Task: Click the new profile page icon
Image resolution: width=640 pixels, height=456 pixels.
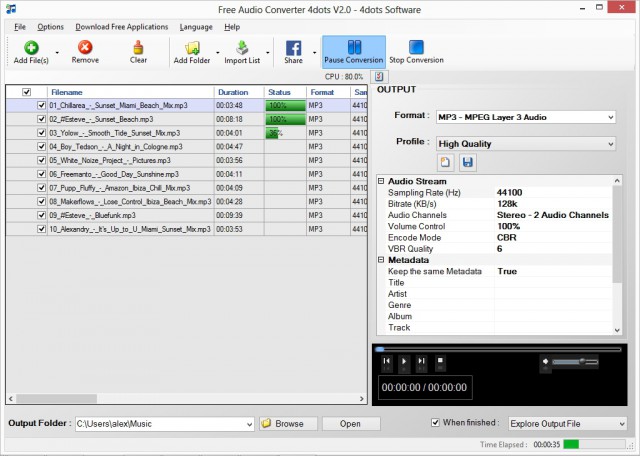Action: coord(445,163)
